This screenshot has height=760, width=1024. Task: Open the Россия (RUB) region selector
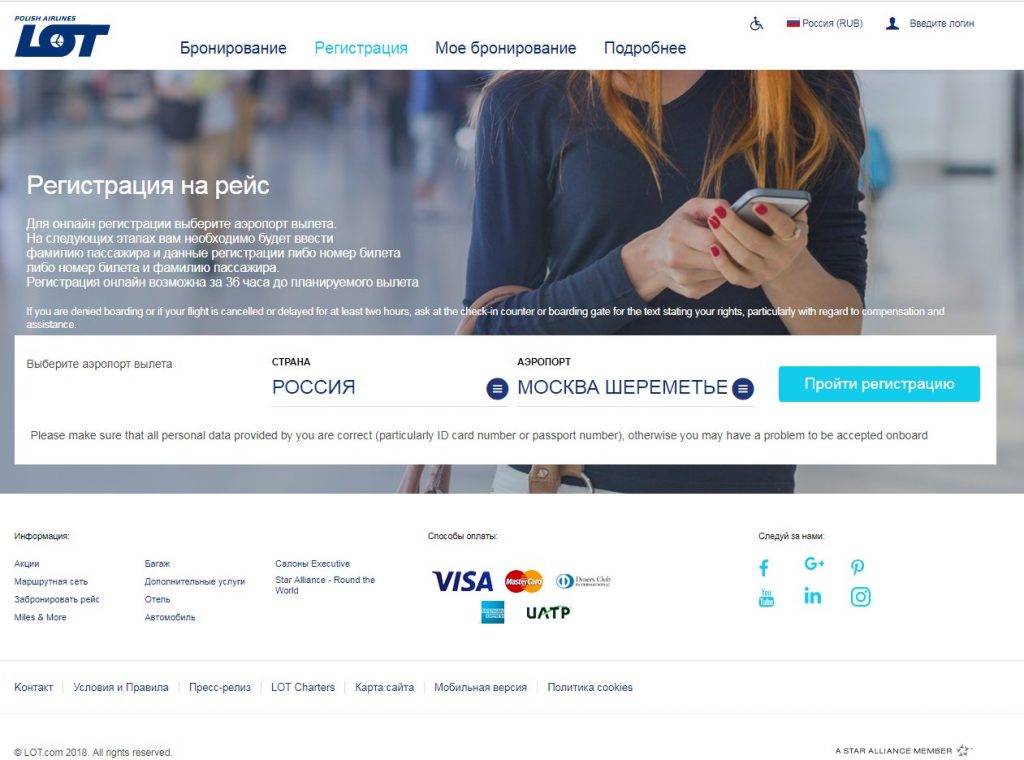click(824, 24)
